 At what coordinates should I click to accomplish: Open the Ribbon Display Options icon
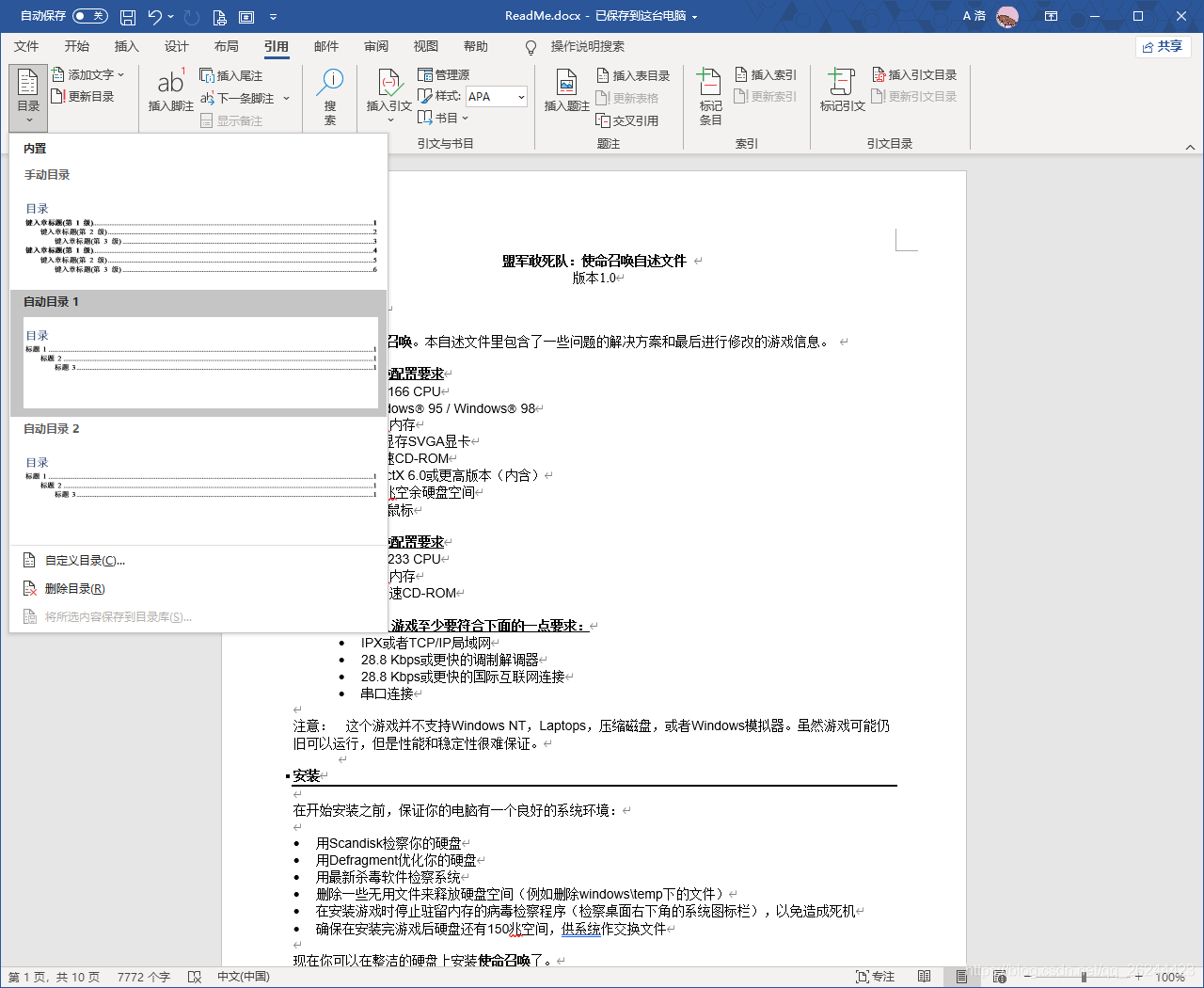pos(1052,16)
